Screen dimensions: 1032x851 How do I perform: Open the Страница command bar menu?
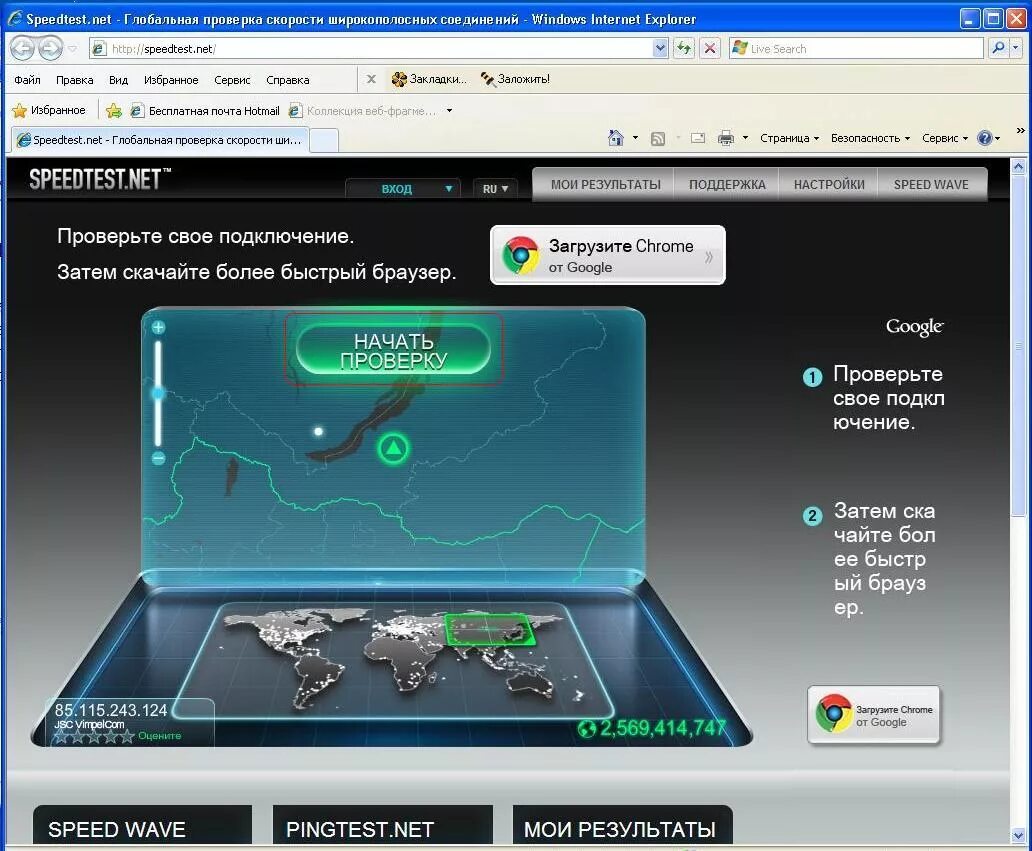click(x=789, y=138)
